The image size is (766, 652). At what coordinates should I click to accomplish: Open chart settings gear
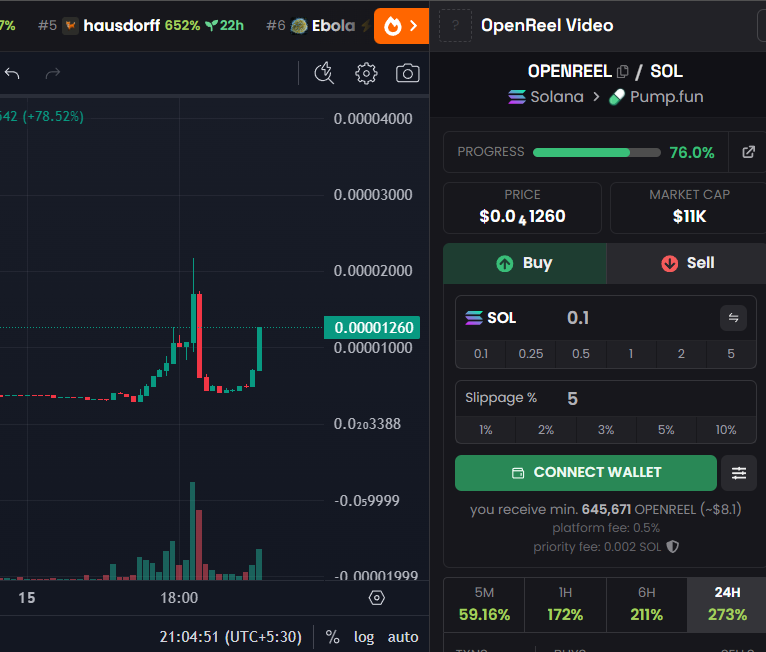(366, 74)
